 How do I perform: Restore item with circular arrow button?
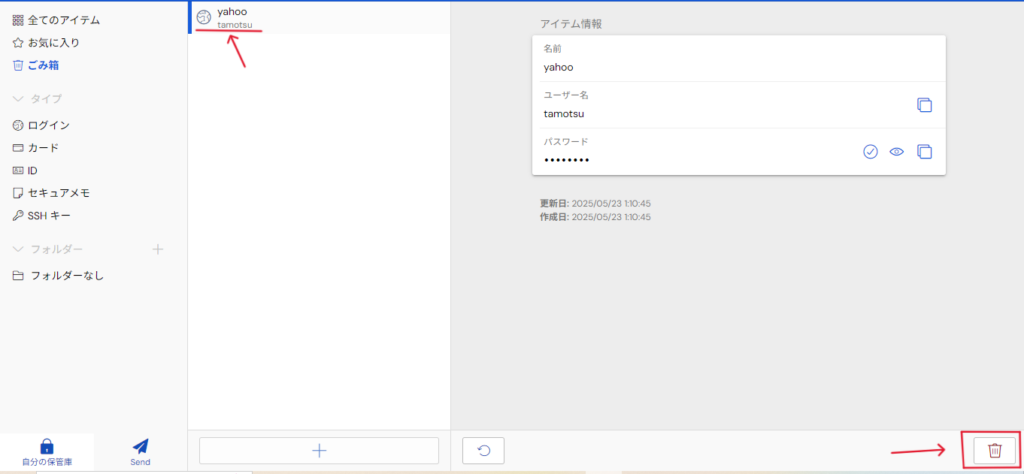pos(483,450)
